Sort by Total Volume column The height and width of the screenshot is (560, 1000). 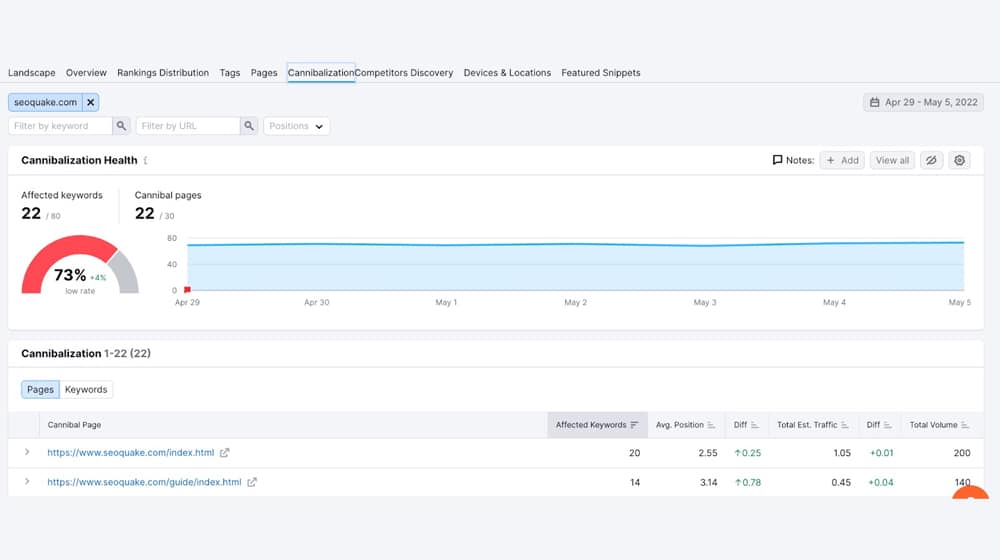939,425
